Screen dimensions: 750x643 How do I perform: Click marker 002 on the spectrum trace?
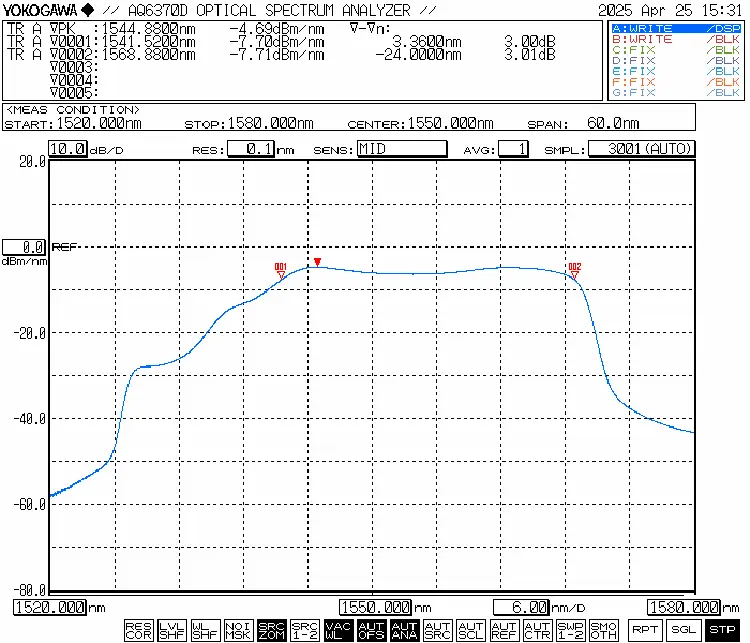click(x=574, y=270)
